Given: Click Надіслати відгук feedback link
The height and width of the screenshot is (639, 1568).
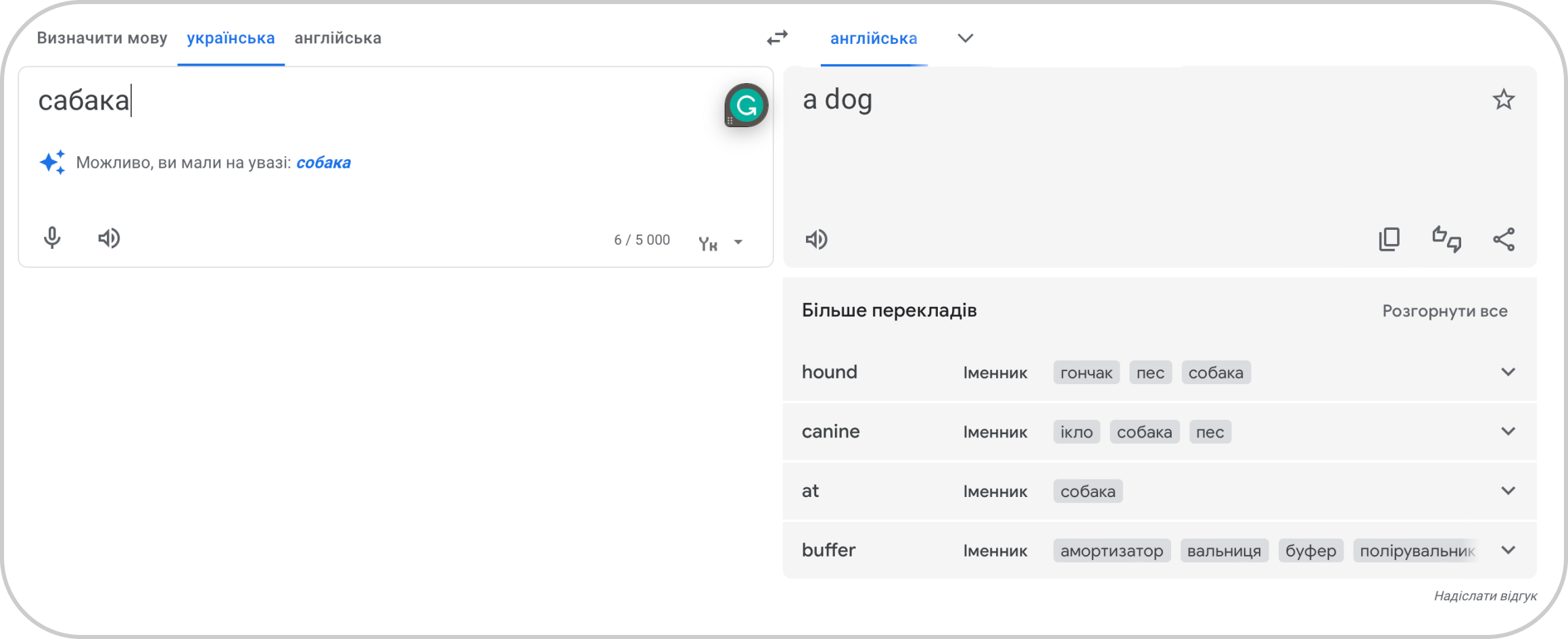Looking at the screenshot, I should (1486, 596).
